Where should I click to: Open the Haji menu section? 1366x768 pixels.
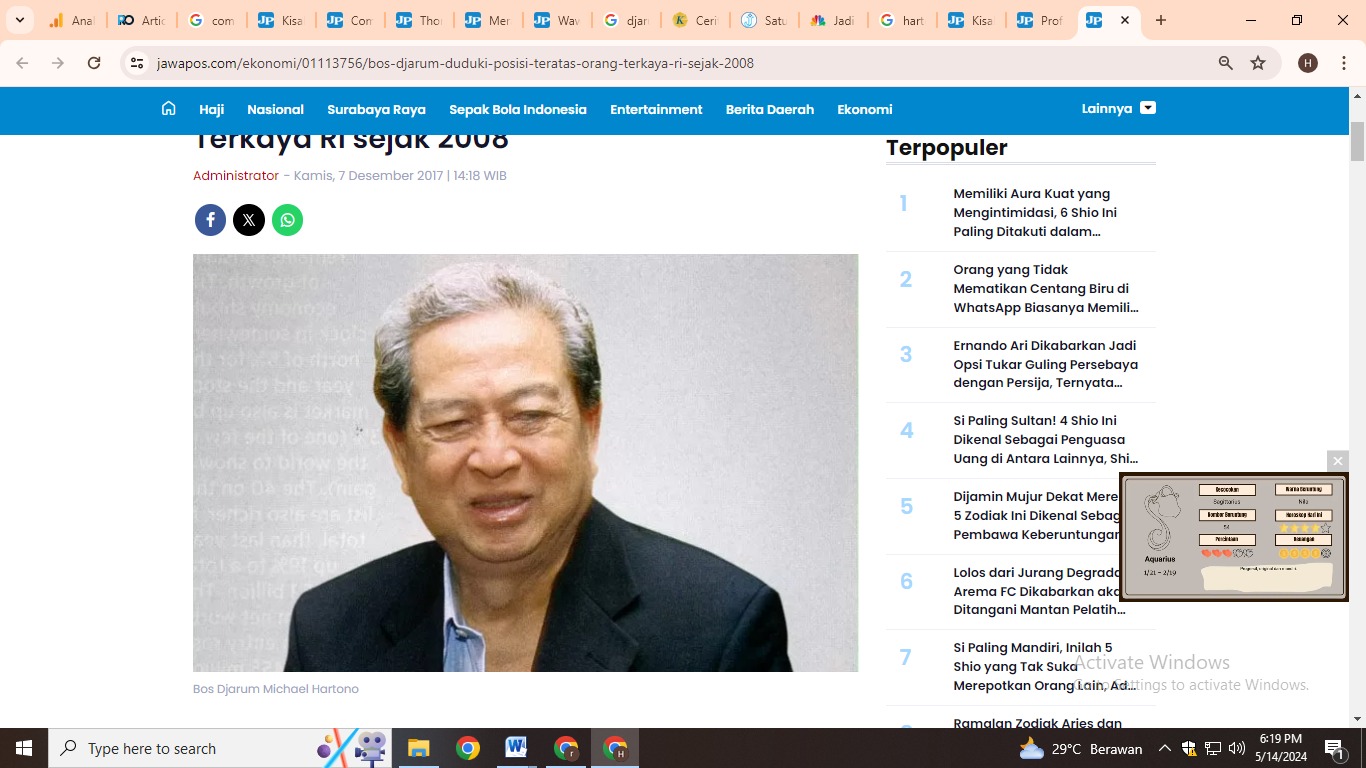coord(211,109)
